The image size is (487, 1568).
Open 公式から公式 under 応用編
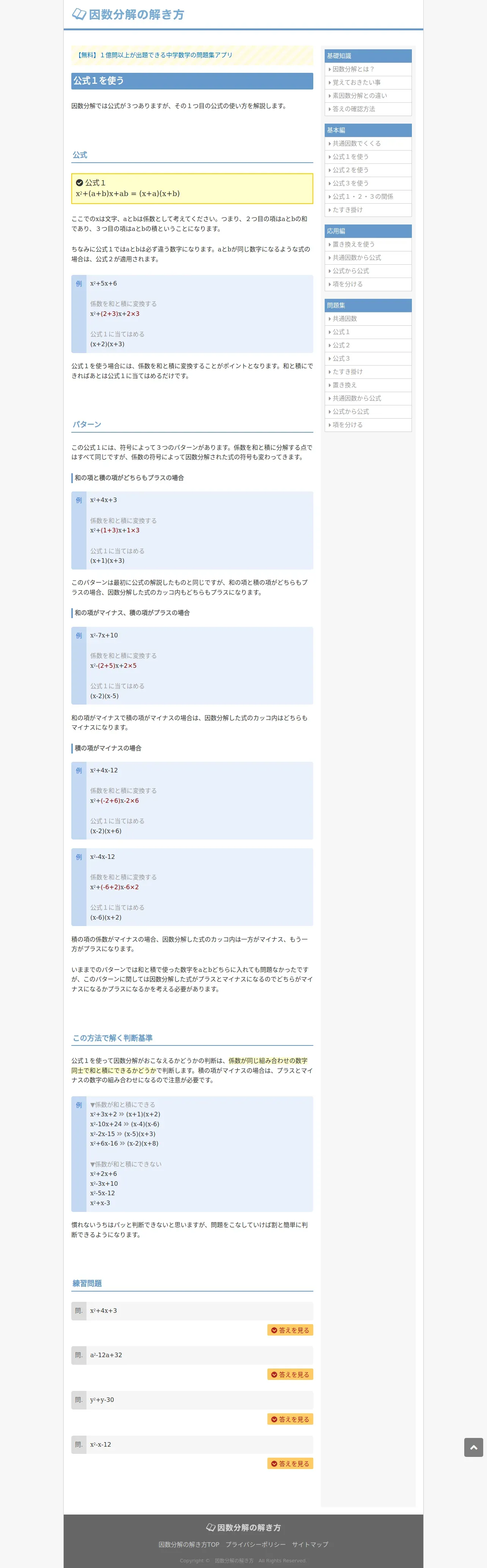coord(368,271)
